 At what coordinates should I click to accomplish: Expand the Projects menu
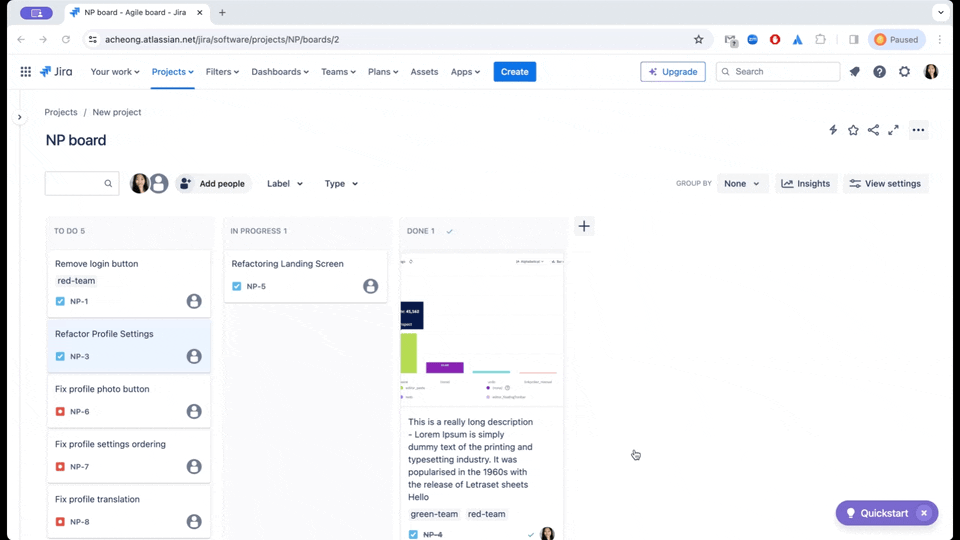coord(173,72)
